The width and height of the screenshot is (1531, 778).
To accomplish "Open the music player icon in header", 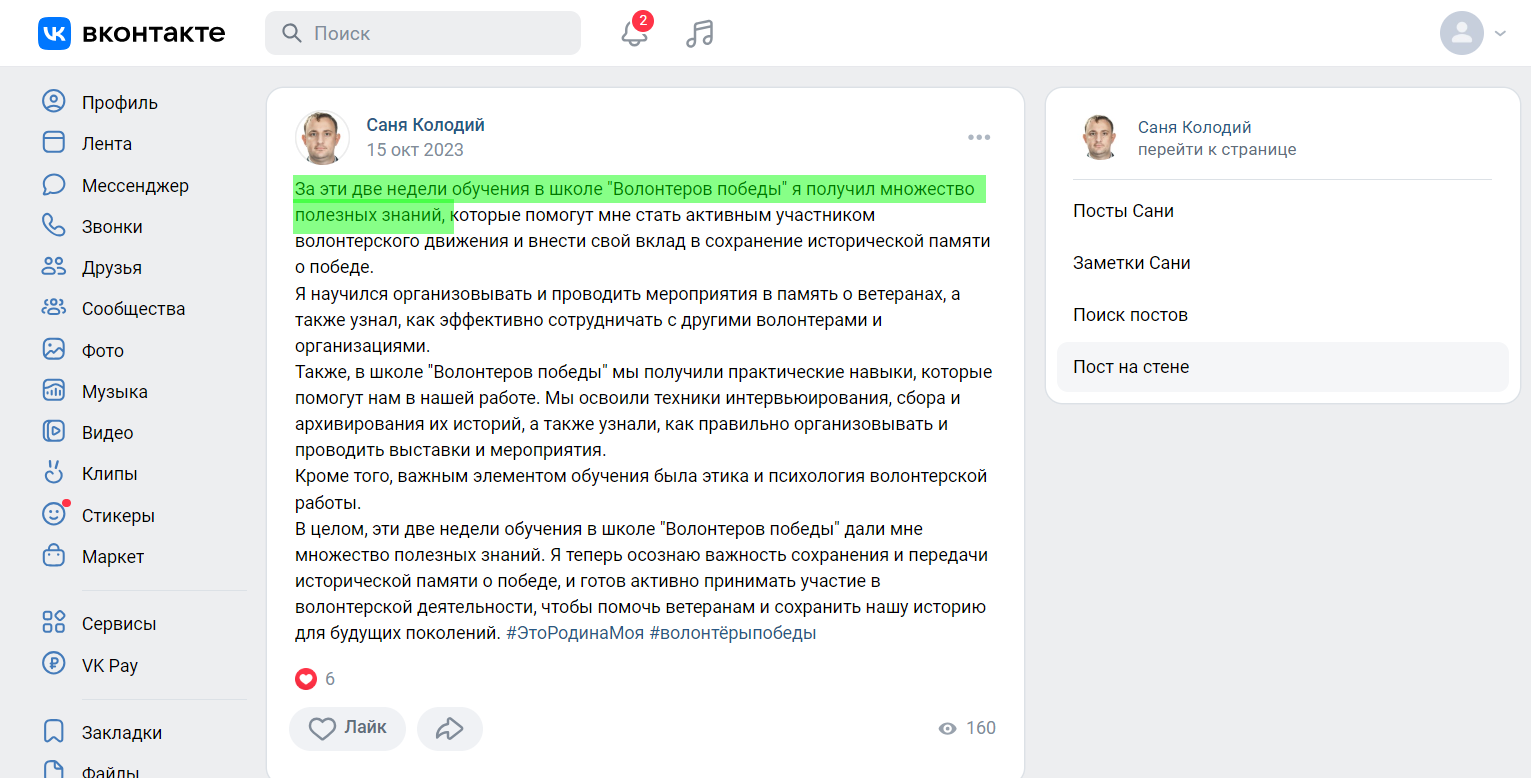I will (699, 33).
